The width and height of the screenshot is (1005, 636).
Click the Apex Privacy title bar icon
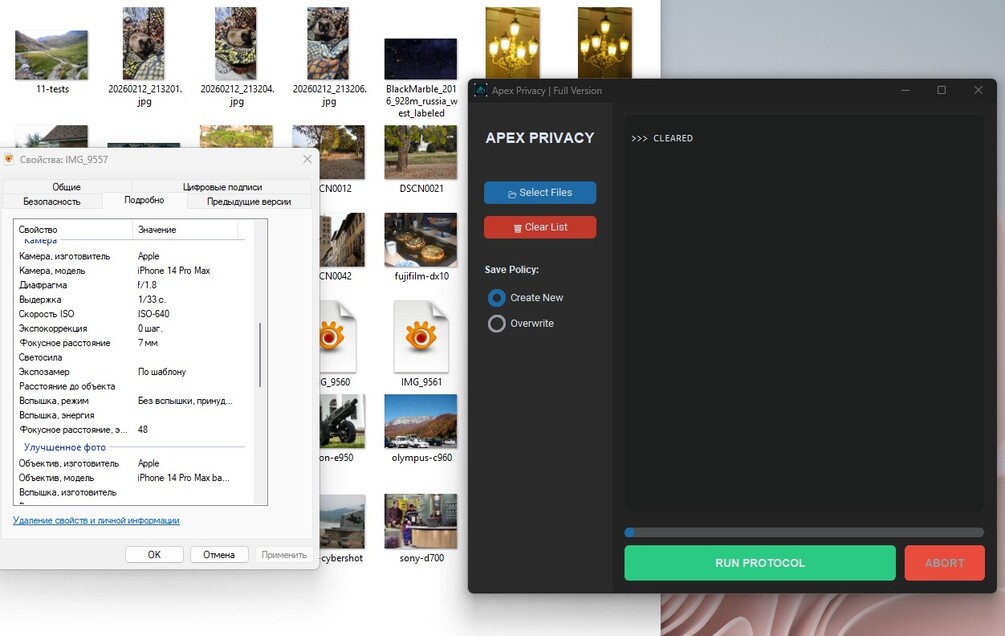click(x=481, y=90)
